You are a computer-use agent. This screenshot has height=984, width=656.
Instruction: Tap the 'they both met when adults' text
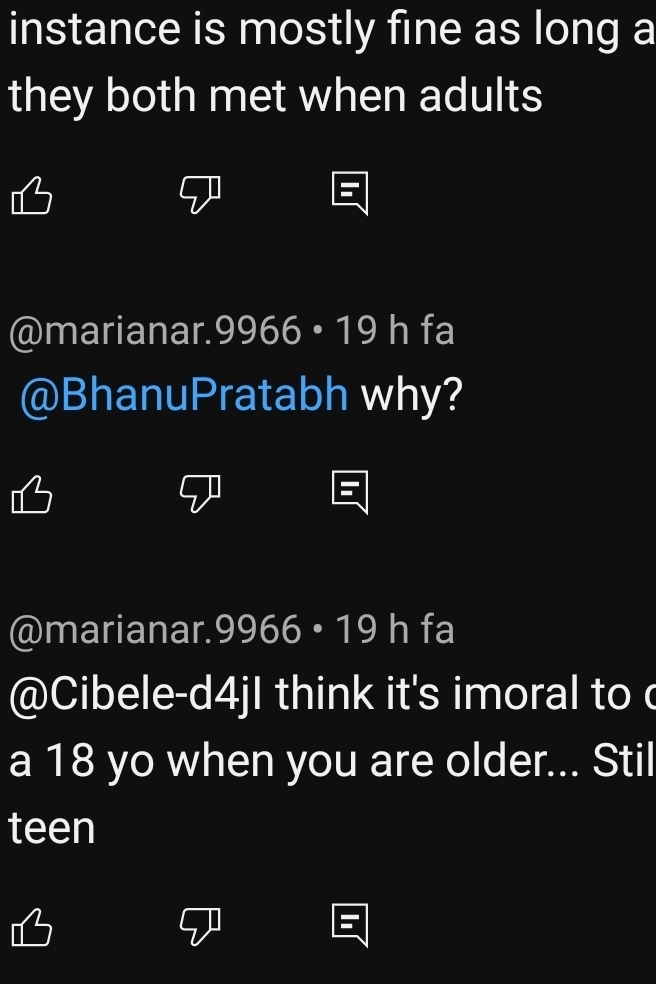pos(276,97)
